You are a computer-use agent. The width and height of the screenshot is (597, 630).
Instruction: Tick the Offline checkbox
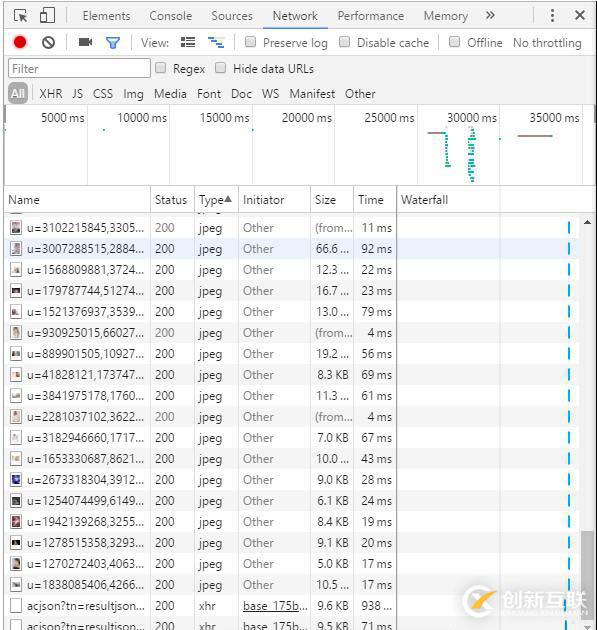[x=454, y=42]
